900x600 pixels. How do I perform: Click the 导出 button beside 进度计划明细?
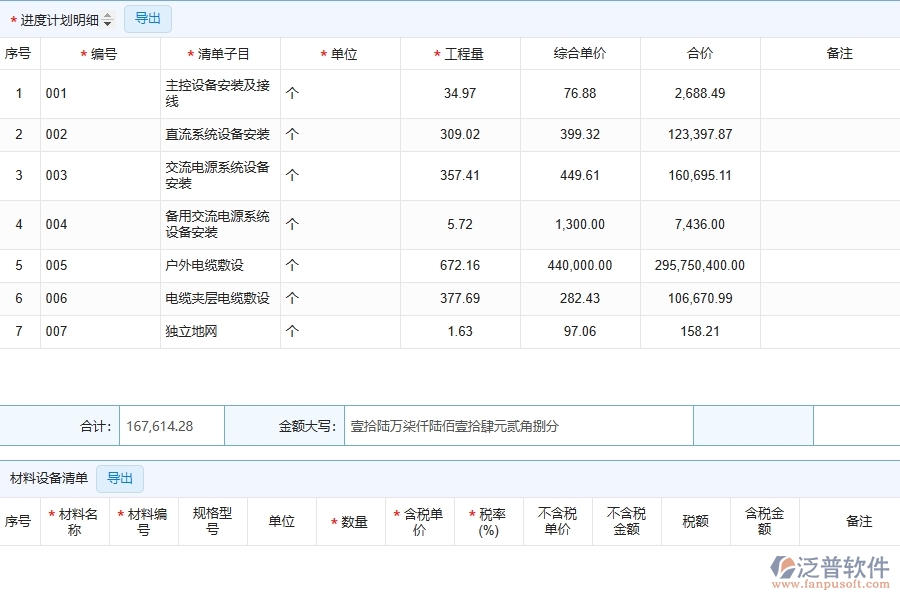pyautogui.click(x=146, y=18)
